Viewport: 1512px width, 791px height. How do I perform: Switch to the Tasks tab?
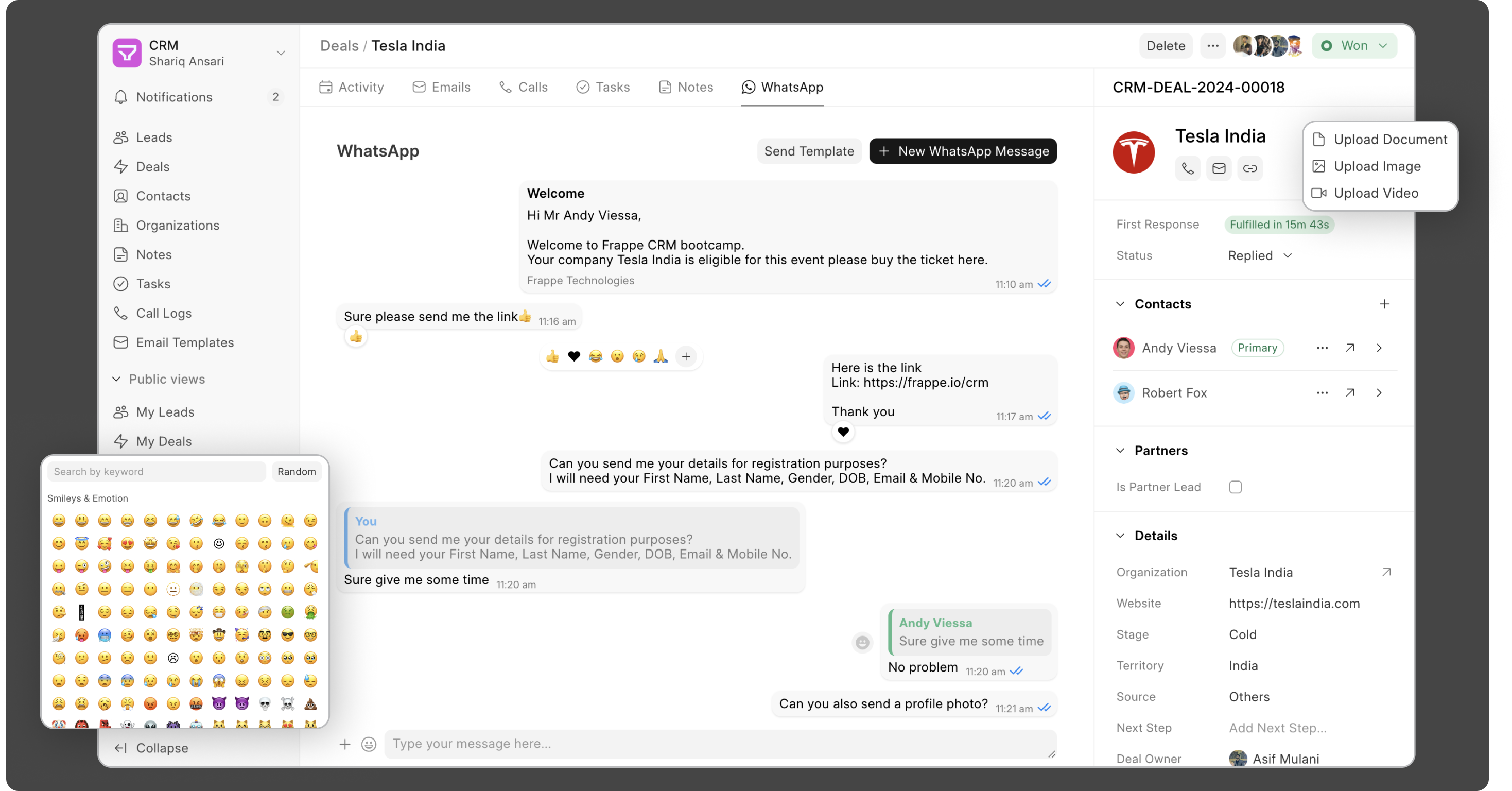click(603, 88)
